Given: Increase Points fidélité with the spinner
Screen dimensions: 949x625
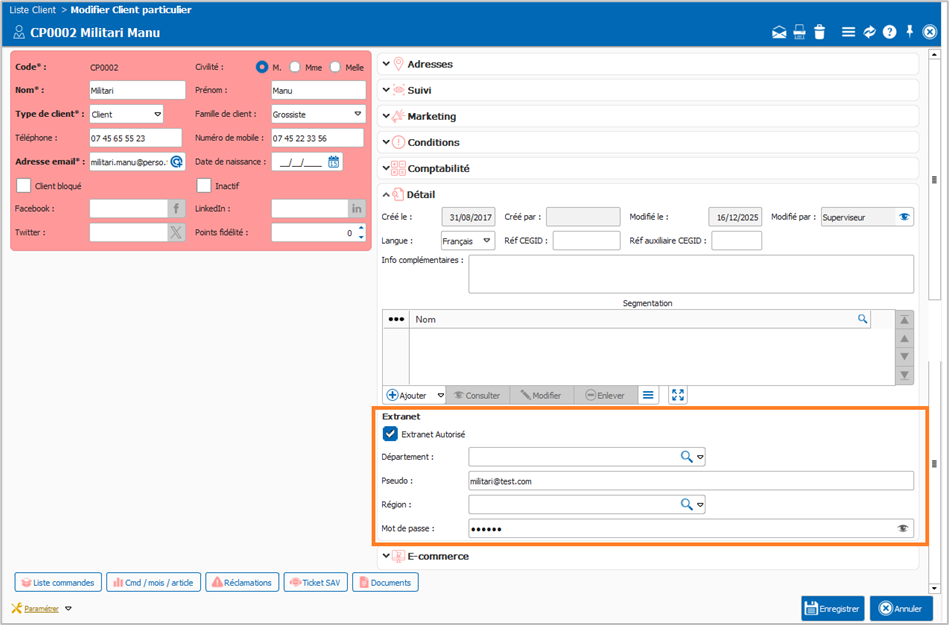Looking at the screenshot, I should coord(361,228).
